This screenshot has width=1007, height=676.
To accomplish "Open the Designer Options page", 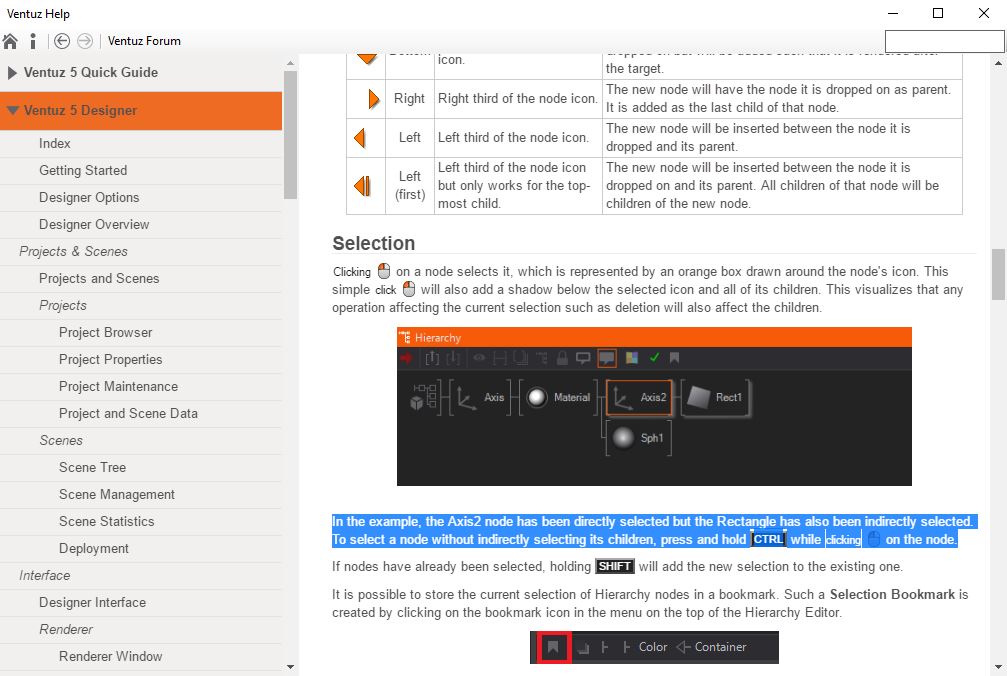I will (89, 197).
